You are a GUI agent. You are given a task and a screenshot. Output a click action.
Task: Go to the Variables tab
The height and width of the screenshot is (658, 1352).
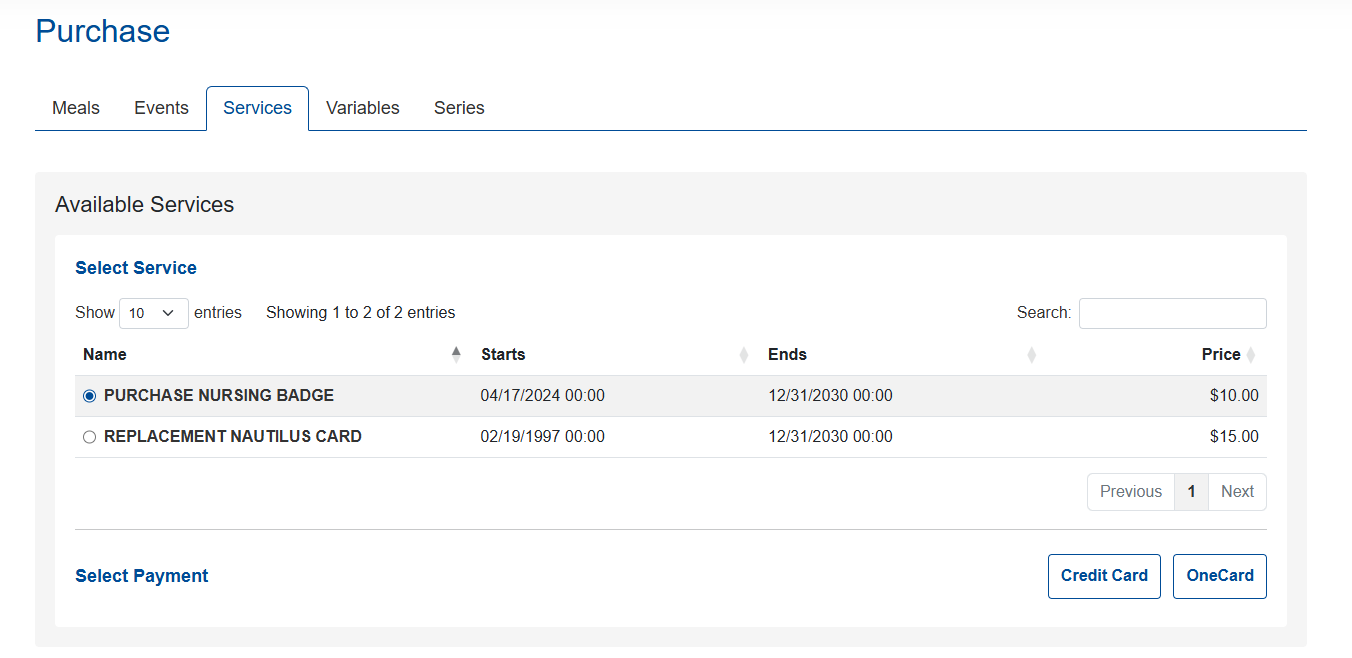(362, 108)
